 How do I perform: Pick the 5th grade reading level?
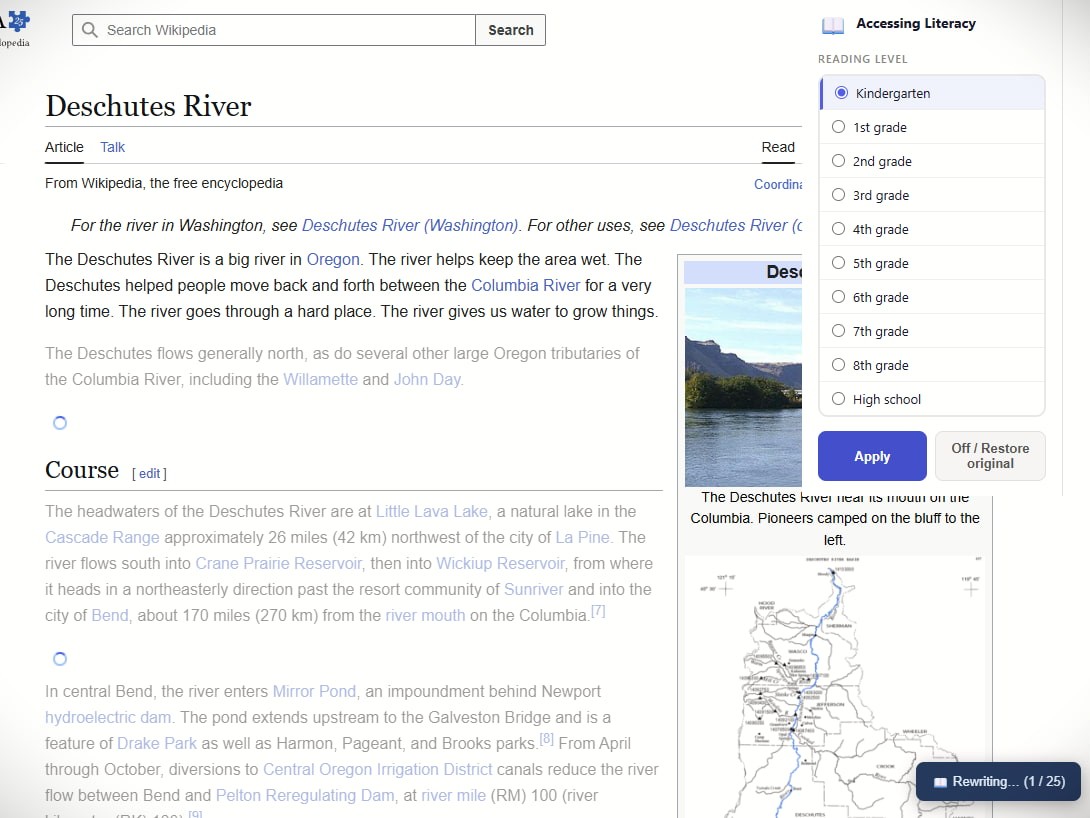click(x=932, y=263)
